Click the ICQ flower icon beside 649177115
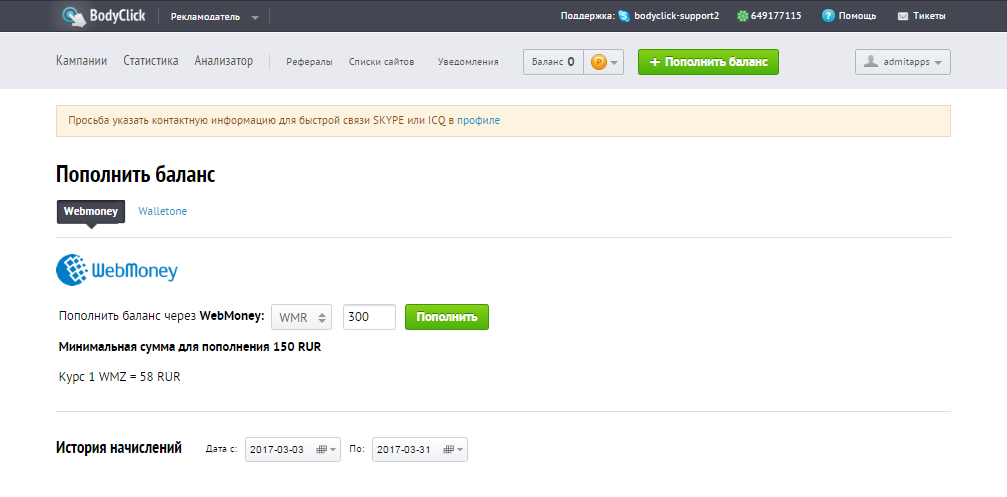Screen dimensions: 1007x497 [x=742, y=16]
